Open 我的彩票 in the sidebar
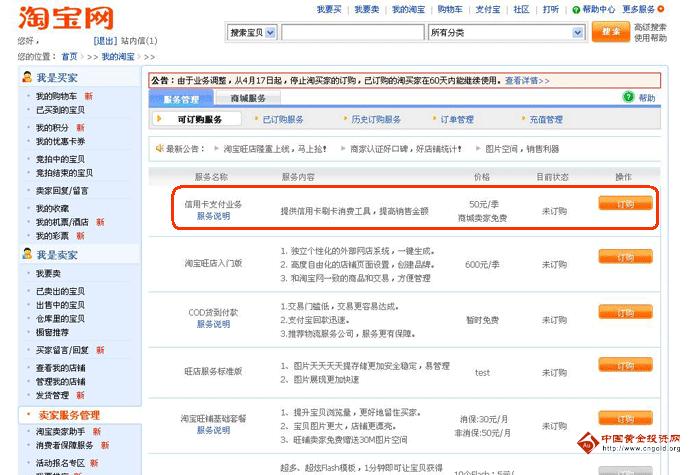The image size is (700, 475). (x=52, y=236)
